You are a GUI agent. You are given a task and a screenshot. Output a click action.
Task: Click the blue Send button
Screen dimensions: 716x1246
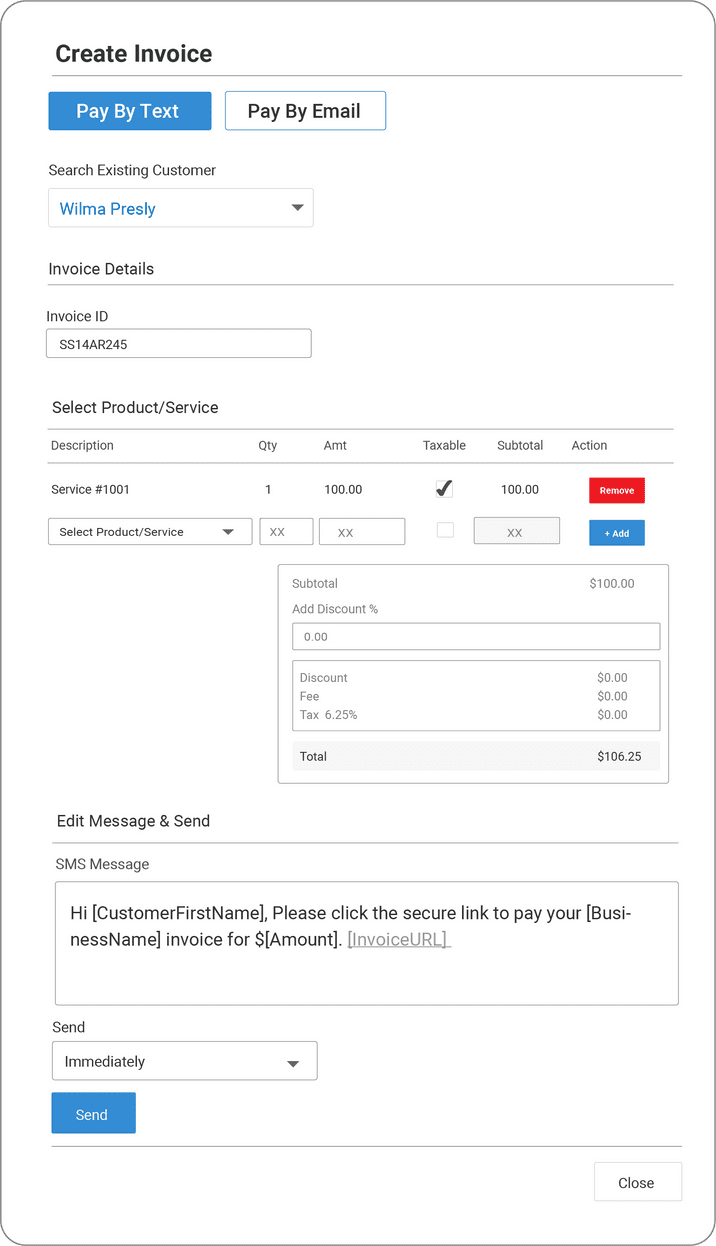pos(93,1114)
